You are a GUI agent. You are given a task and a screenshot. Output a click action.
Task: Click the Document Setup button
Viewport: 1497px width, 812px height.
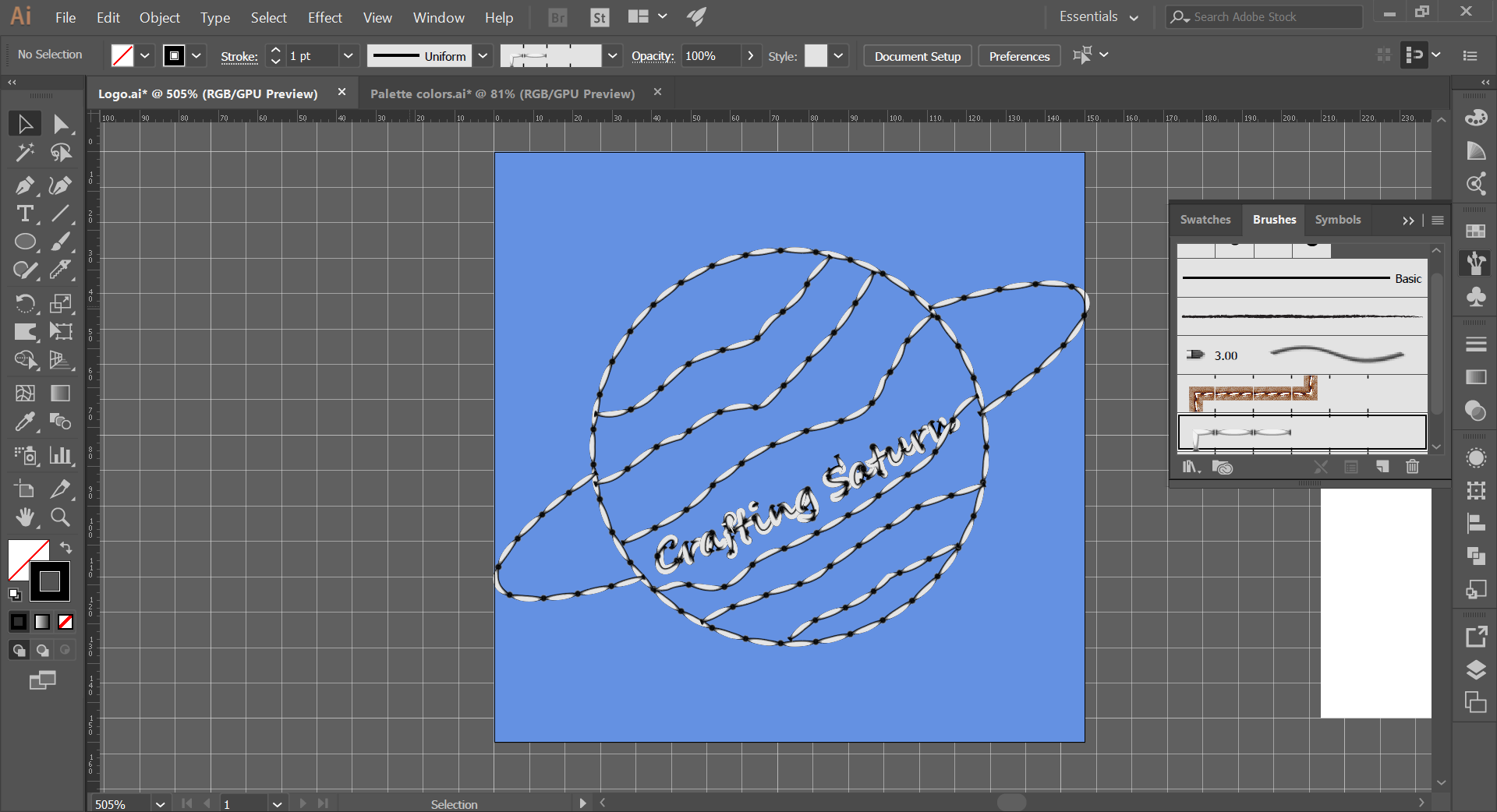click(918, 56)
